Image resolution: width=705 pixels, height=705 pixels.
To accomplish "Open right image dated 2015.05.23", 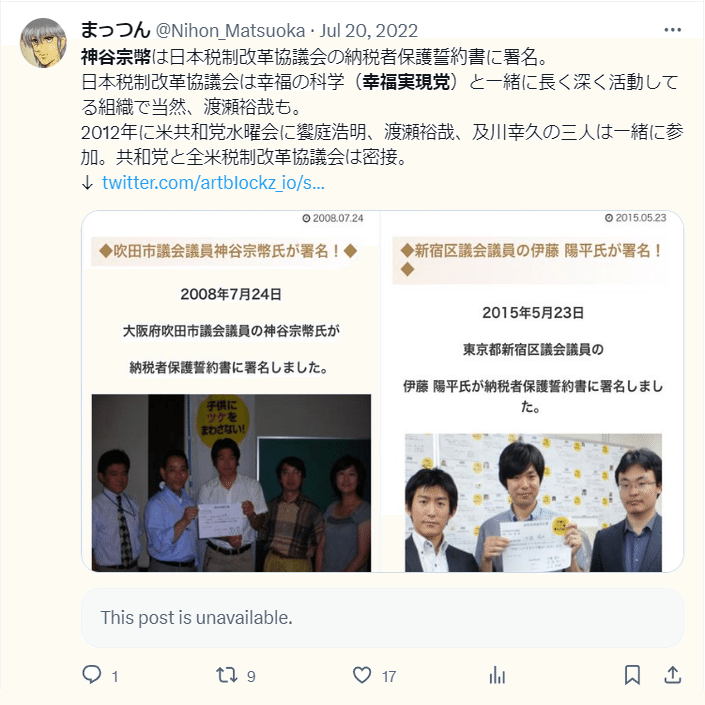I will [532, 391].
